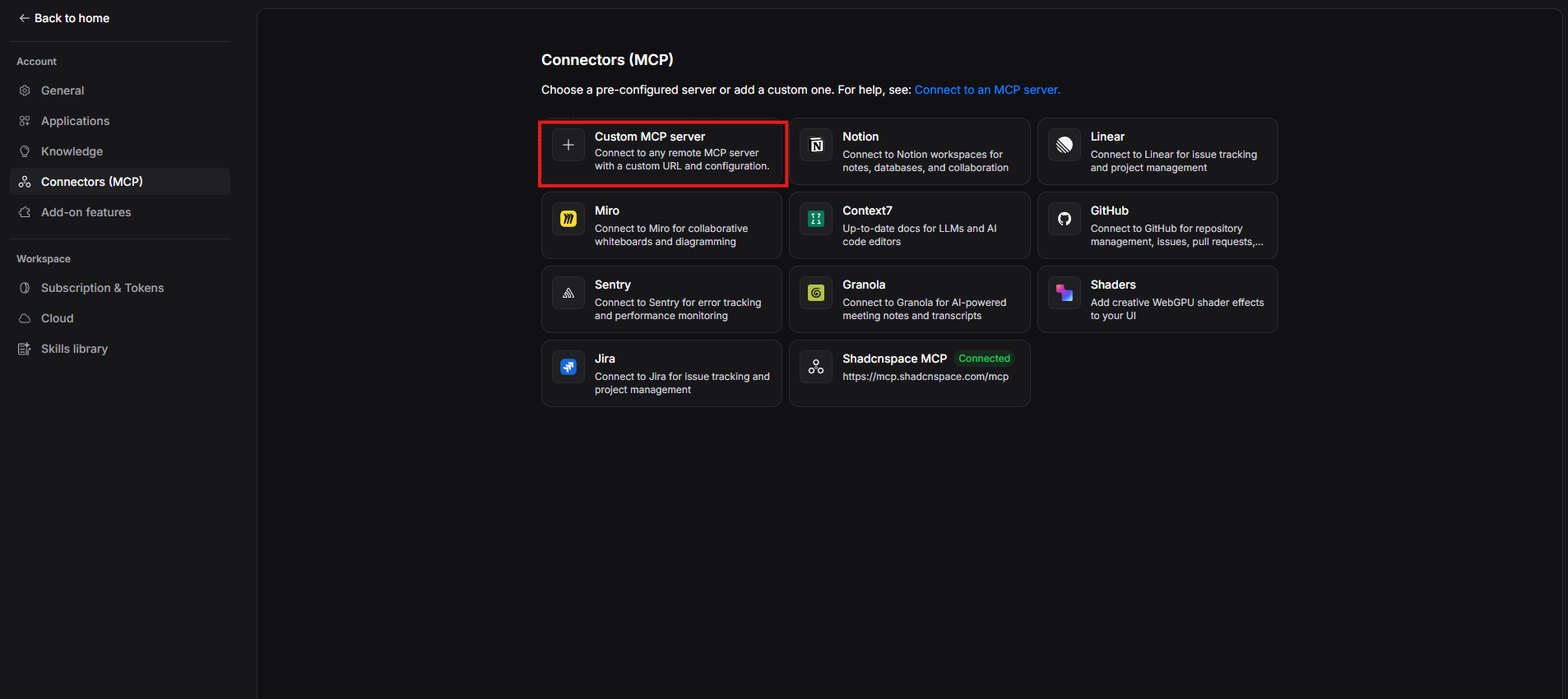Open the Applications settings page

coord(120,121)
